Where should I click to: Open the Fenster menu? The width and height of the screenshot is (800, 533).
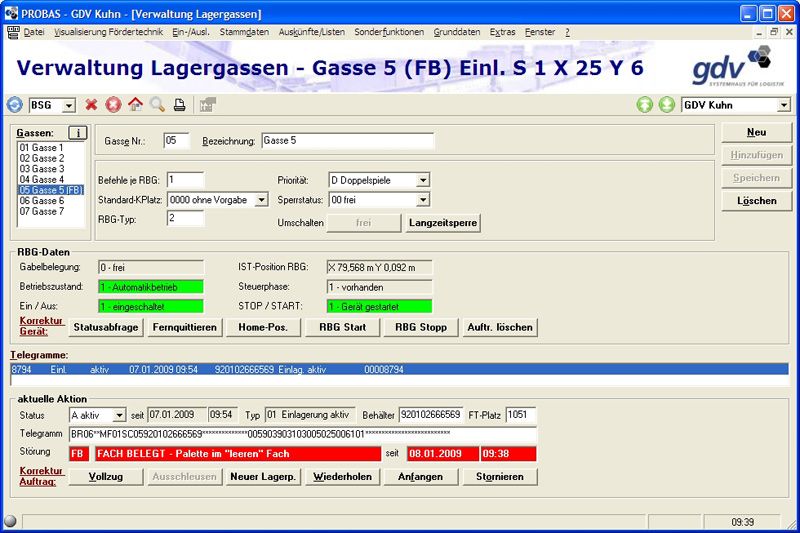(x=540, y=32)
